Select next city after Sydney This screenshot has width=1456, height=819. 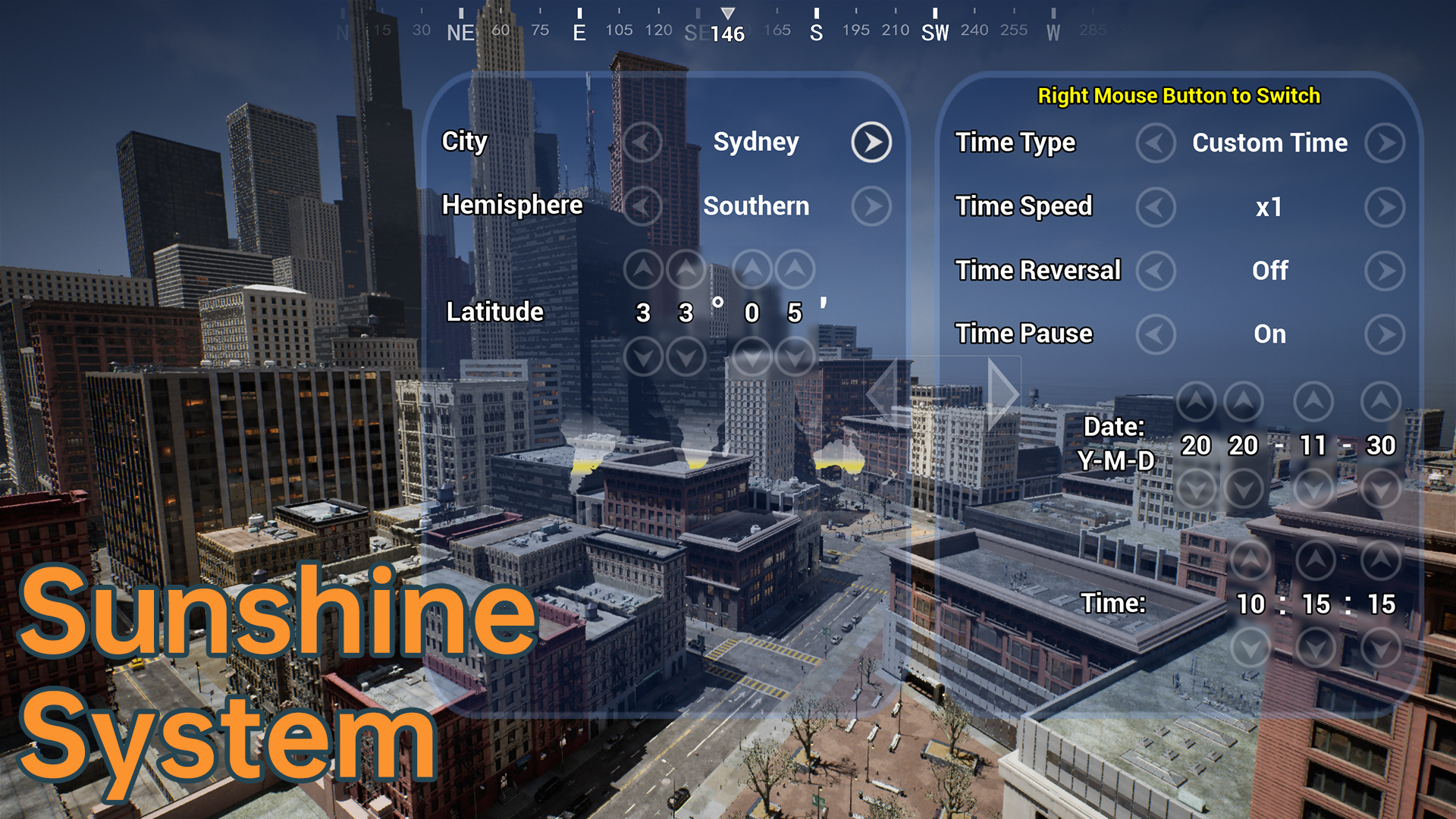[871, 142]
